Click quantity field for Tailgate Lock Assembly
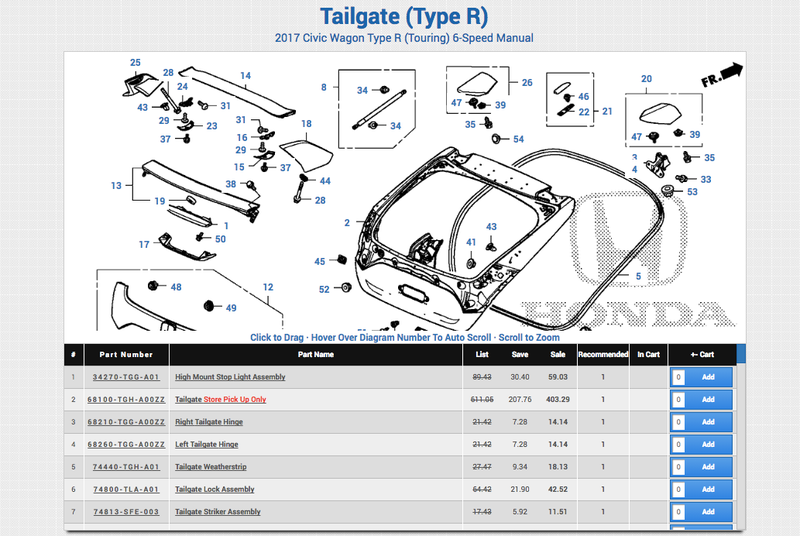800x536 pixels. tap(678, 490)
